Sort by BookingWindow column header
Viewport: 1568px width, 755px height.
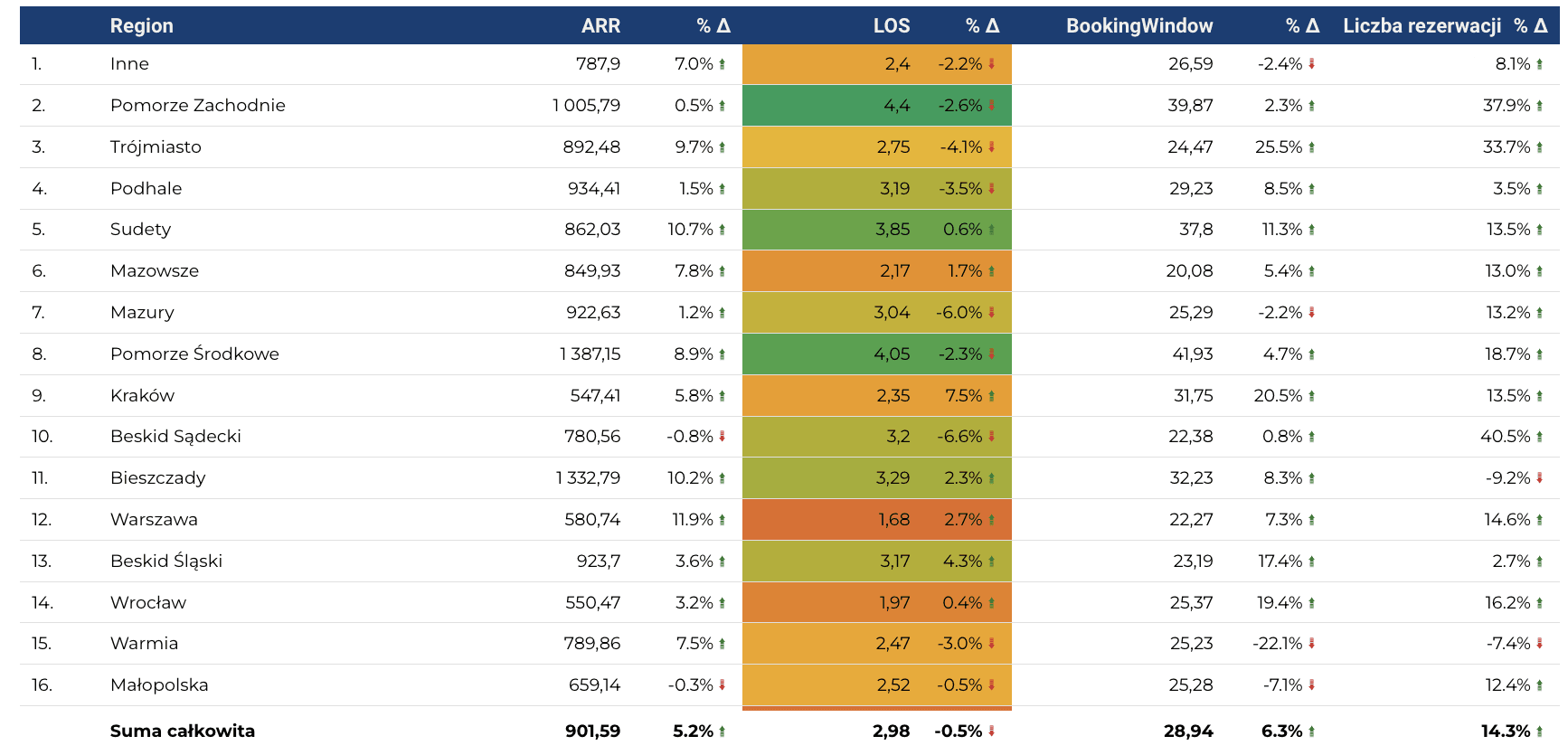1139,26
